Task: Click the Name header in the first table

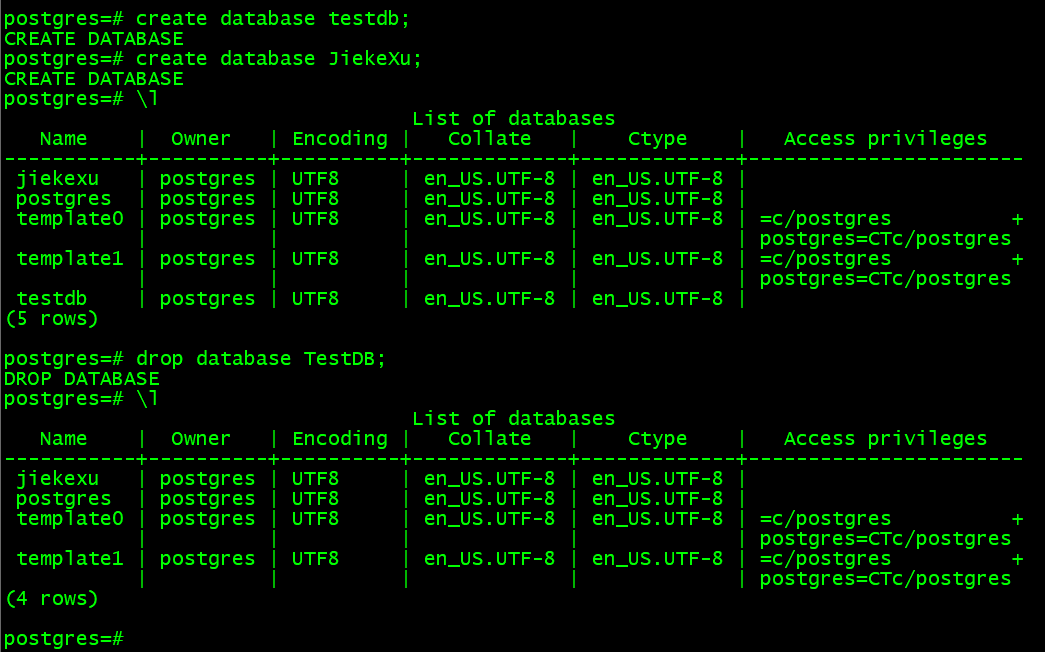Action: 64,139
